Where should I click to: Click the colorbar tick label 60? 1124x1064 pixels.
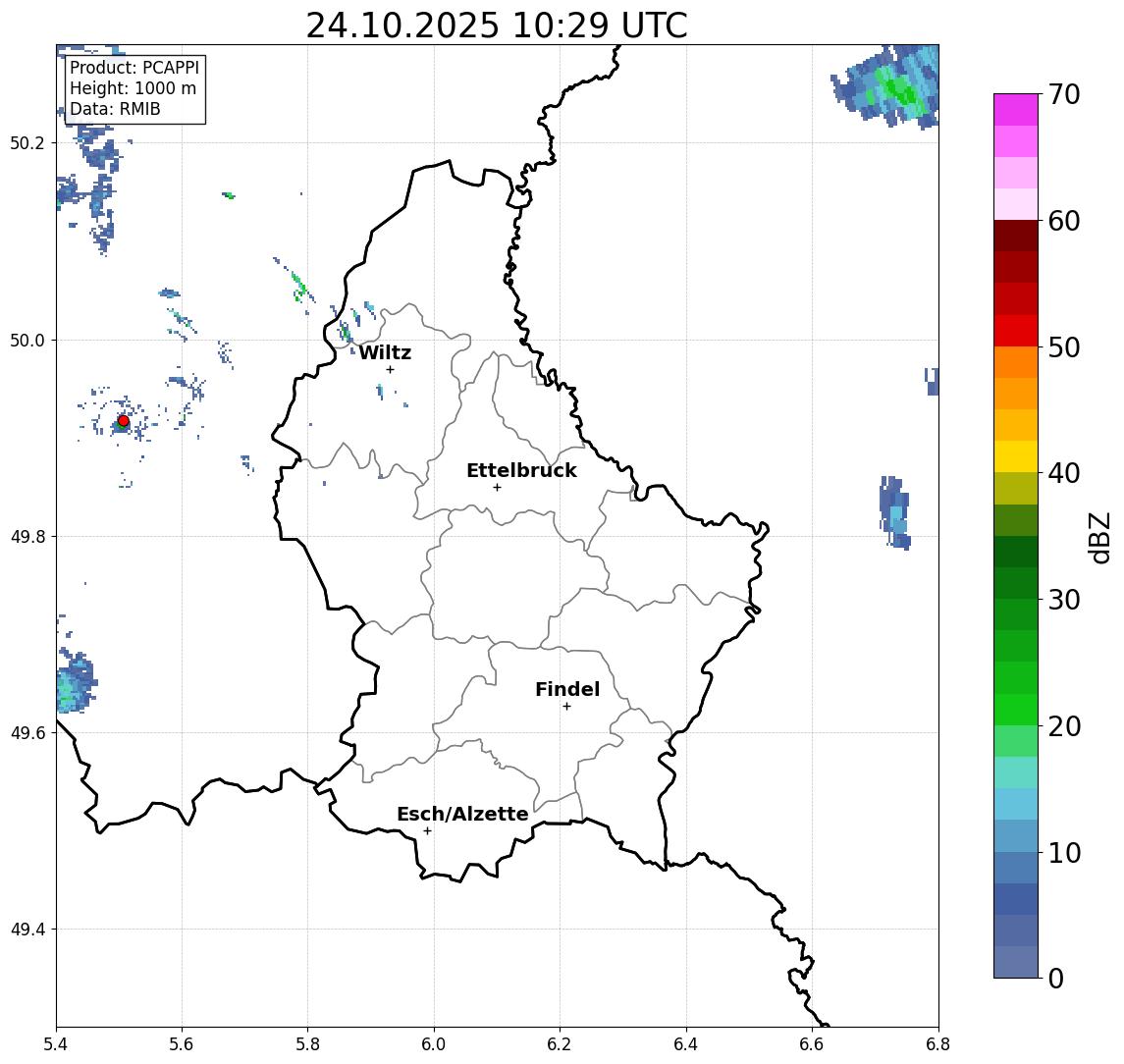tap(1064, 221)
